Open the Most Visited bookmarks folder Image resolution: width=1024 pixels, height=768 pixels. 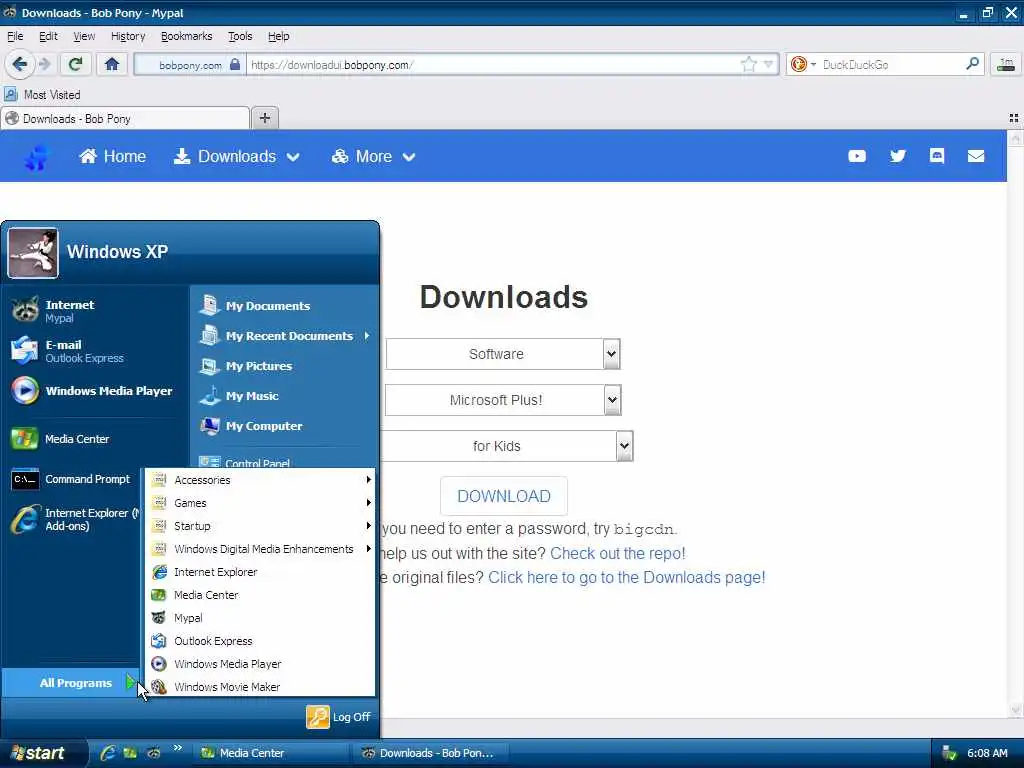click(42, 95)
